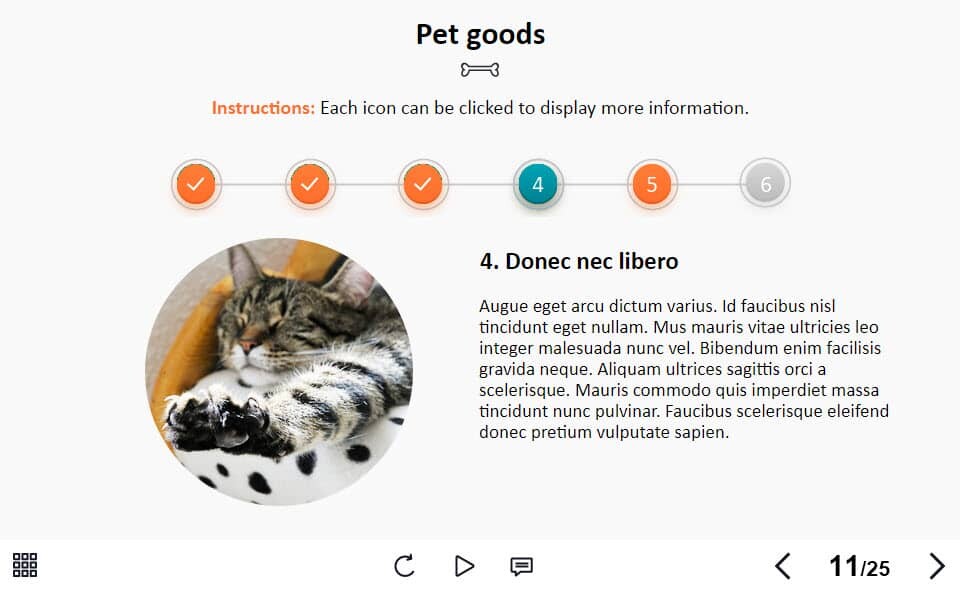
Task: Open the grid menu icon
Action: tap(25, 565)
